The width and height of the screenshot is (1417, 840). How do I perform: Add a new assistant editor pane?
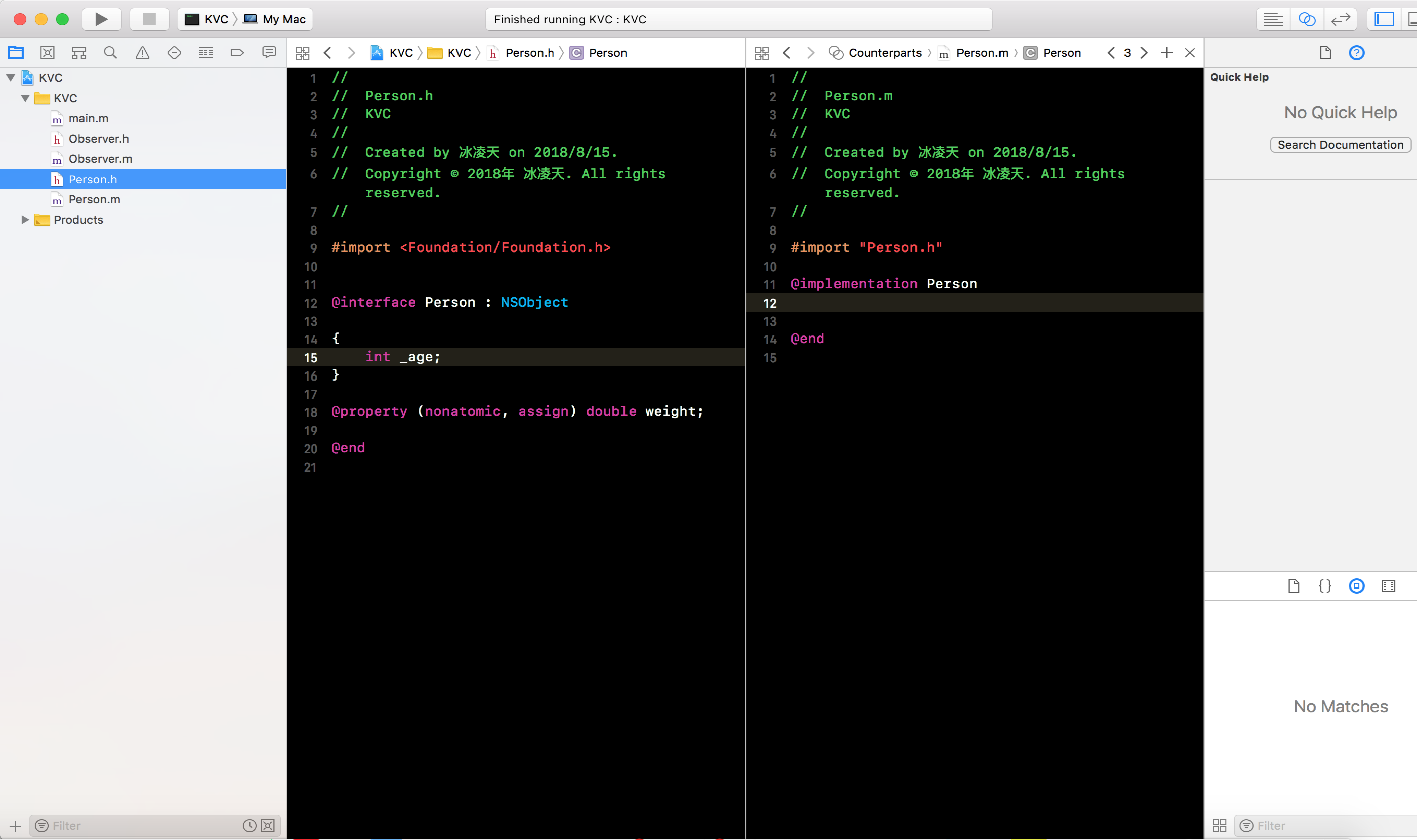click(1166, 53)
